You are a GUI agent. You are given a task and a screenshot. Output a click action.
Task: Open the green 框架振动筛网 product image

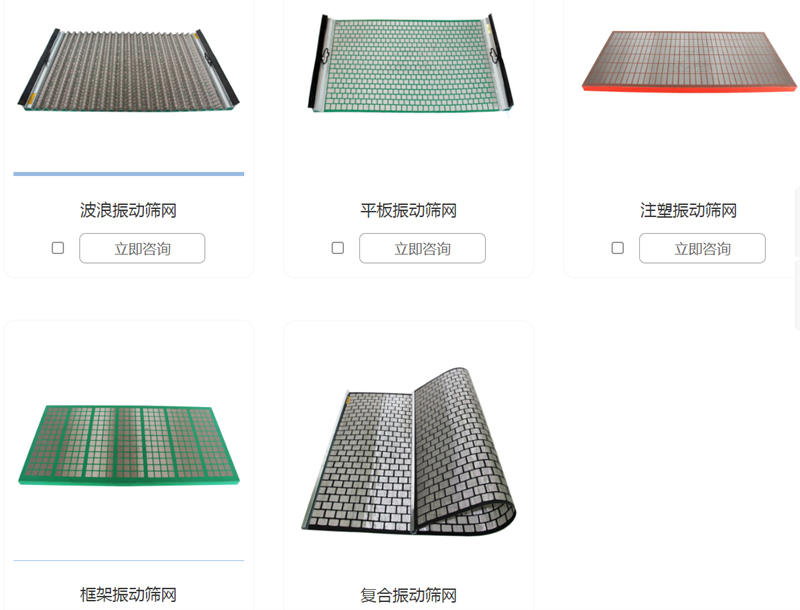129,445
